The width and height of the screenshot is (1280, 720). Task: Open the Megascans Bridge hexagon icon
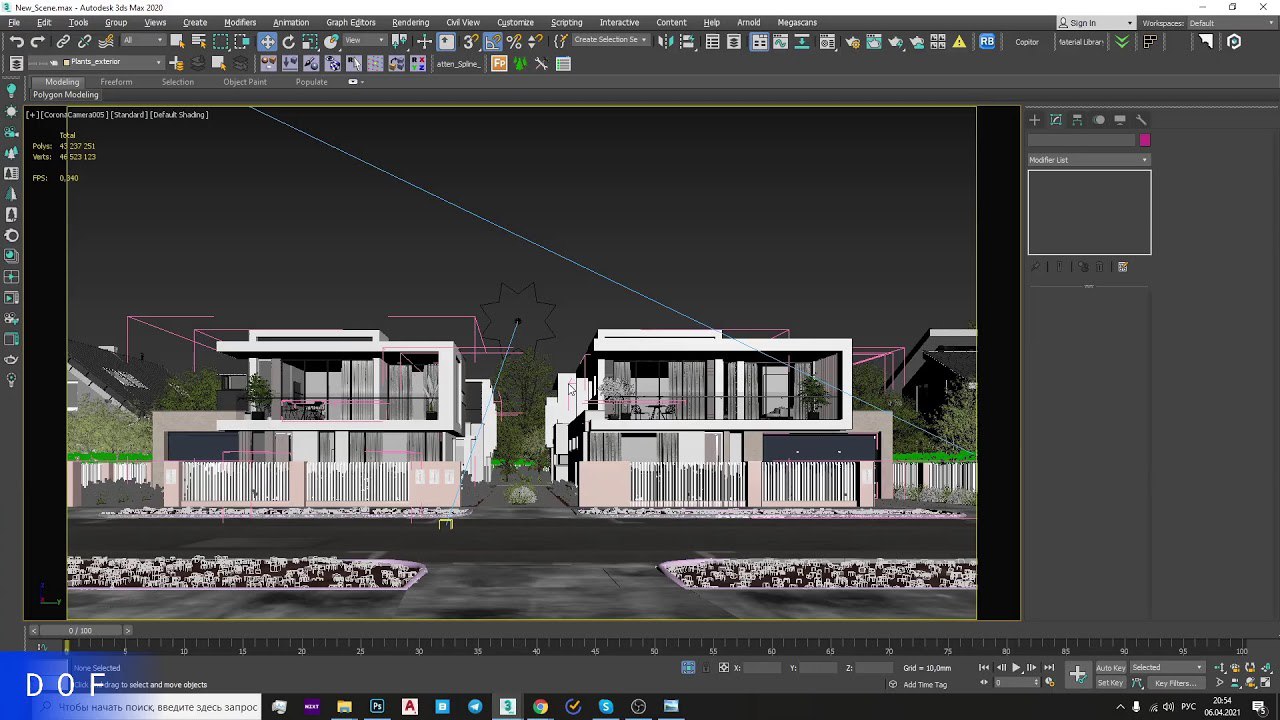1234,41
